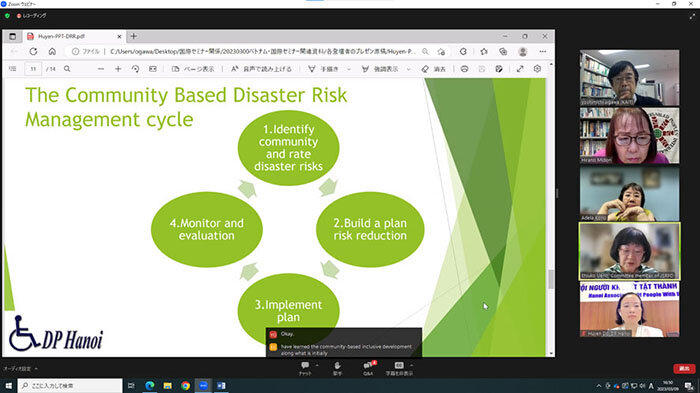Search within the PDF document
700x393 pixels.
pyautogui.click(x=67, y=69)
